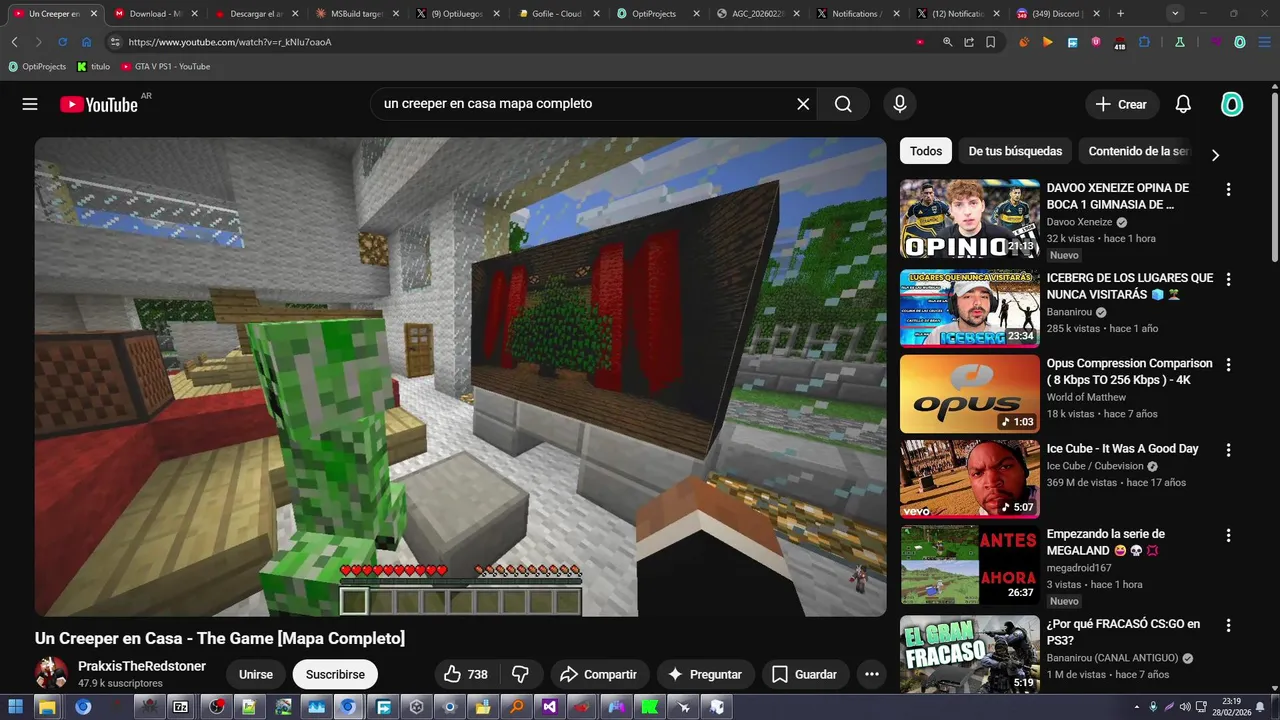Open 7-Zip from the taskbar

click(181, 707)
